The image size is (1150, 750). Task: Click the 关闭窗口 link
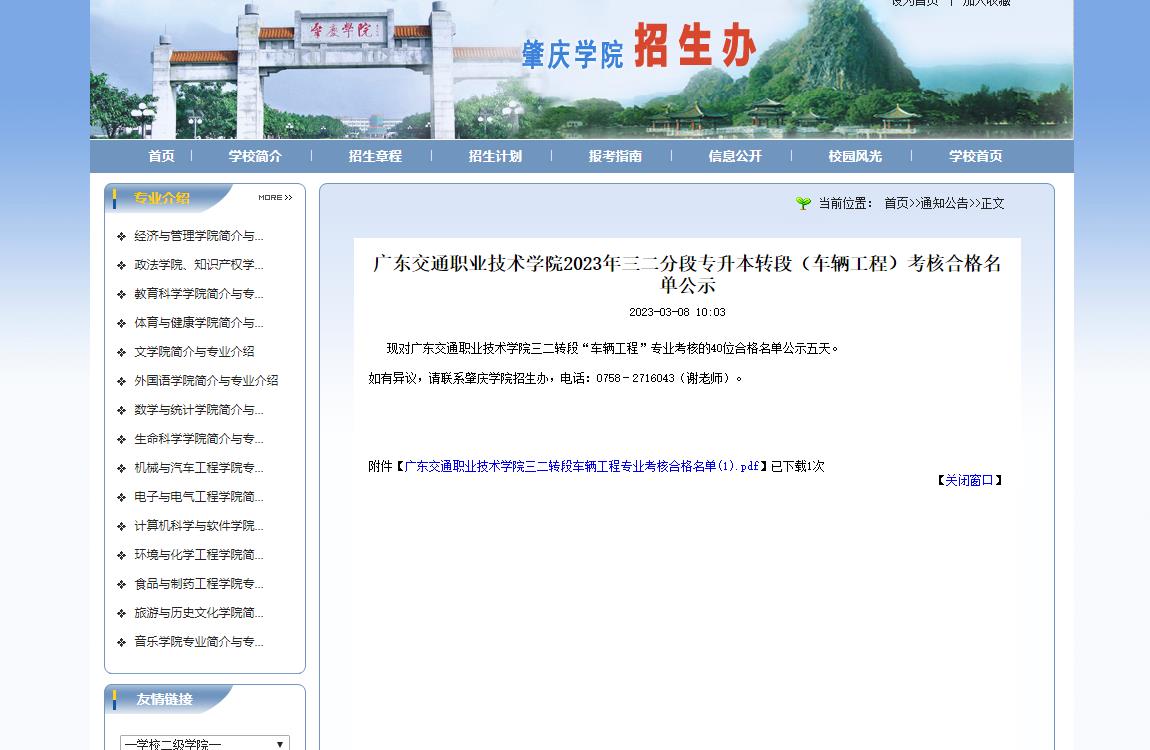(x=969, y=480)
